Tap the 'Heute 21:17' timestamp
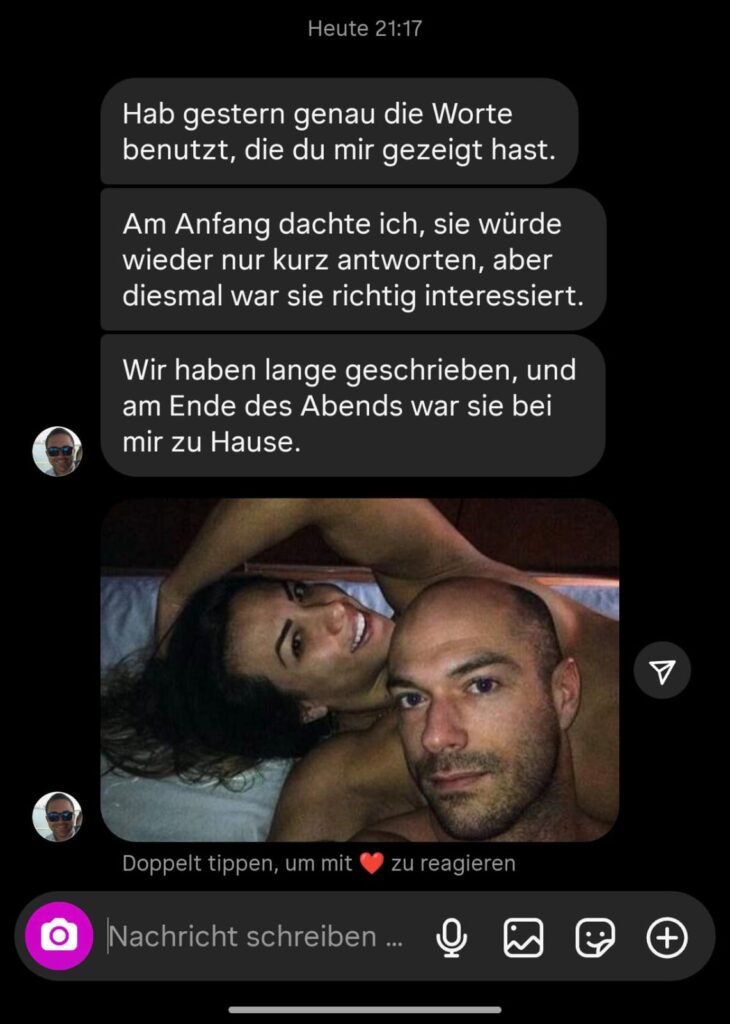 (364, 28)
